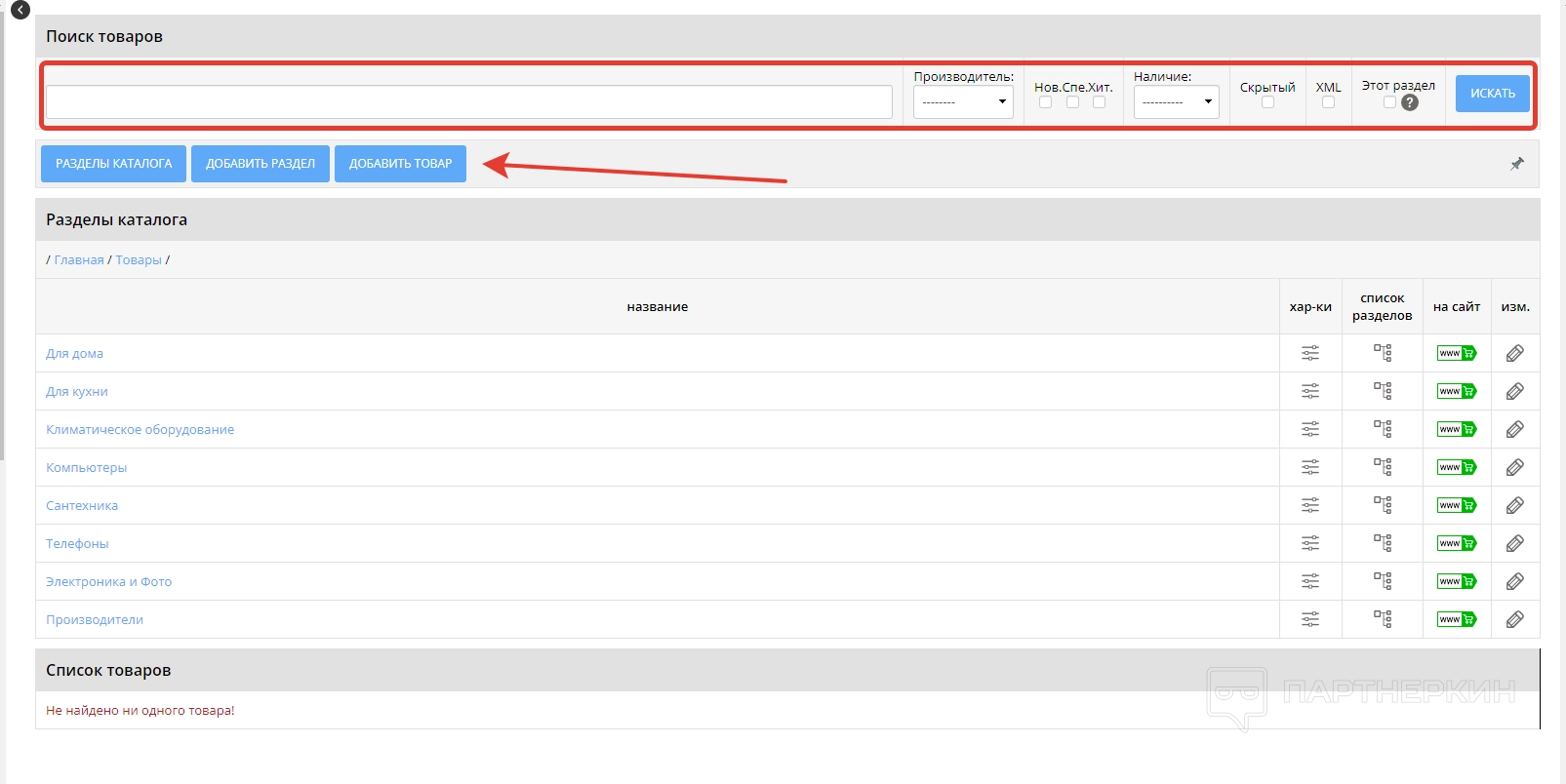Collapse sidebar with the back arrow icon
1566x784 pixels.
point(20,10)
